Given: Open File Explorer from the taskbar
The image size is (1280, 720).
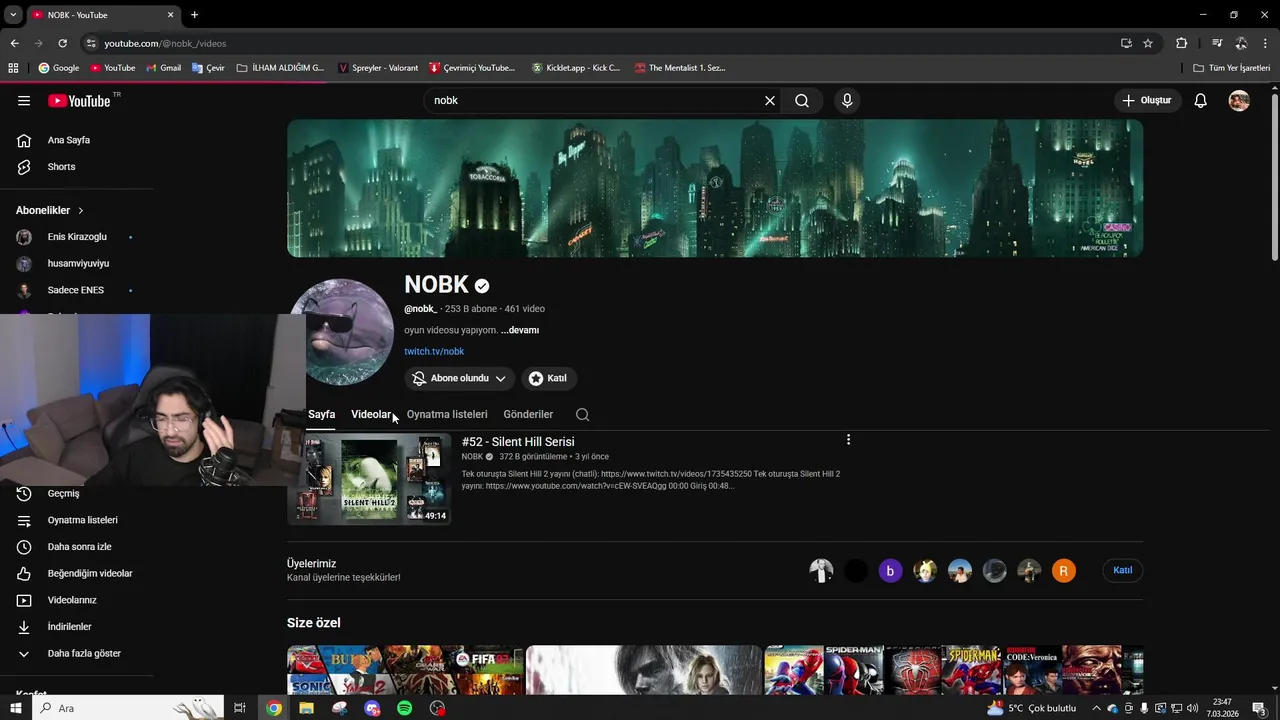Looking at the screenshot, I should (x=306, y=708).
